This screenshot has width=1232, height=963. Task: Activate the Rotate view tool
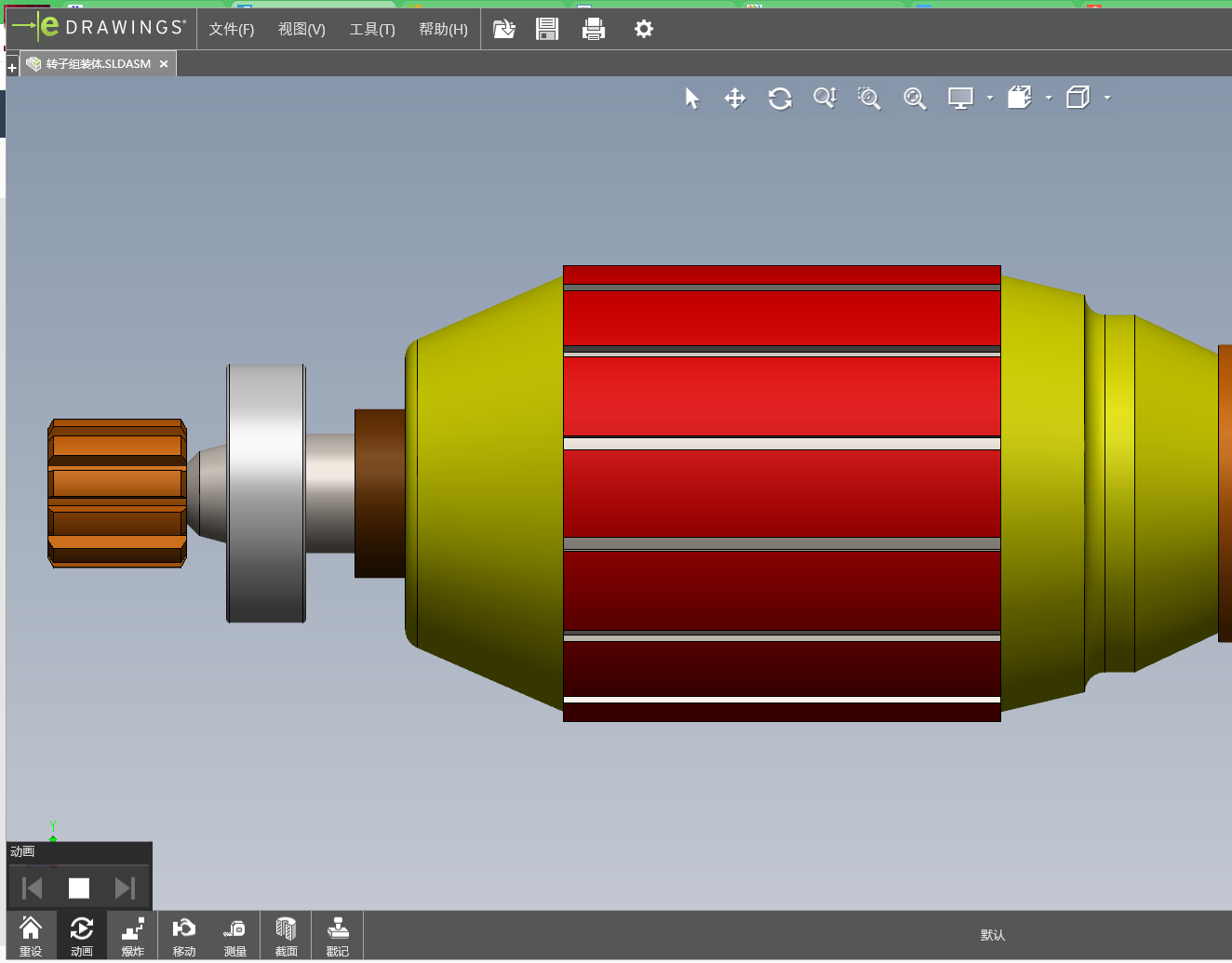(780, 98)
